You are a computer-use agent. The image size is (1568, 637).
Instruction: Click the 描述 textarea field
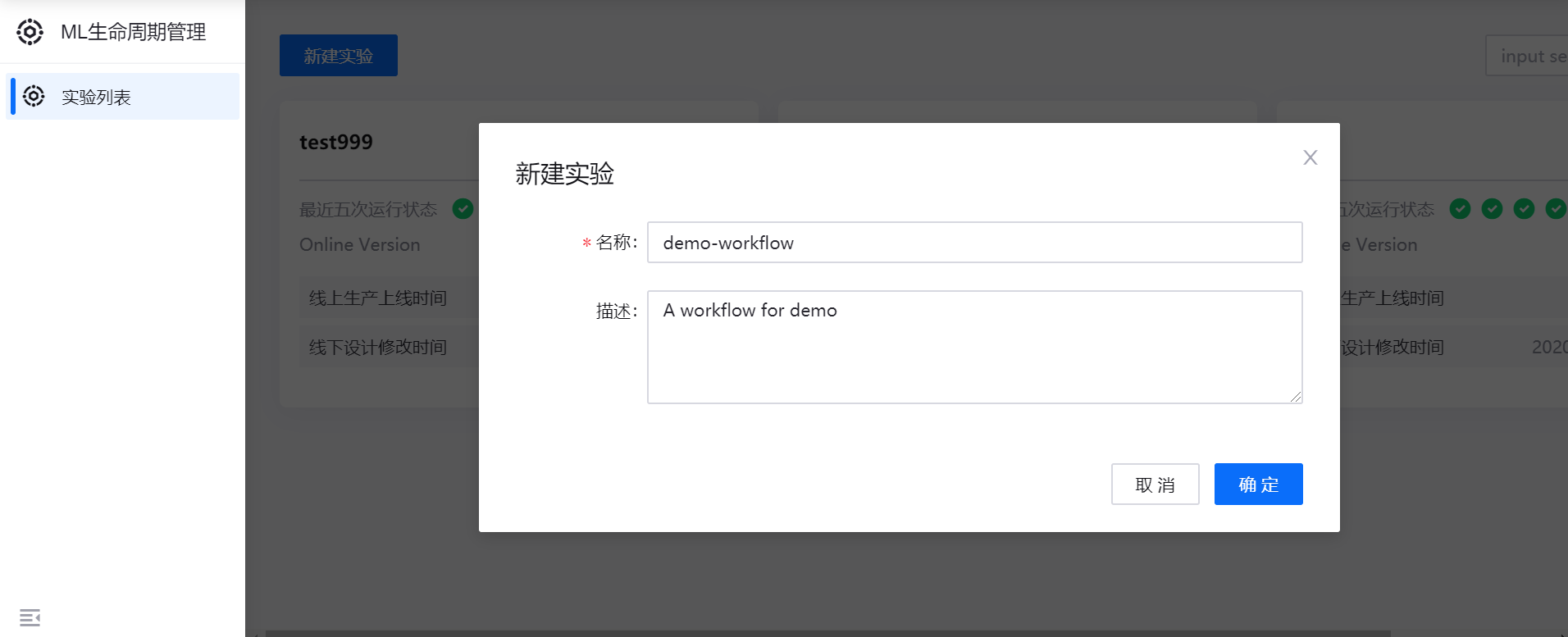[x=974, y=347]
